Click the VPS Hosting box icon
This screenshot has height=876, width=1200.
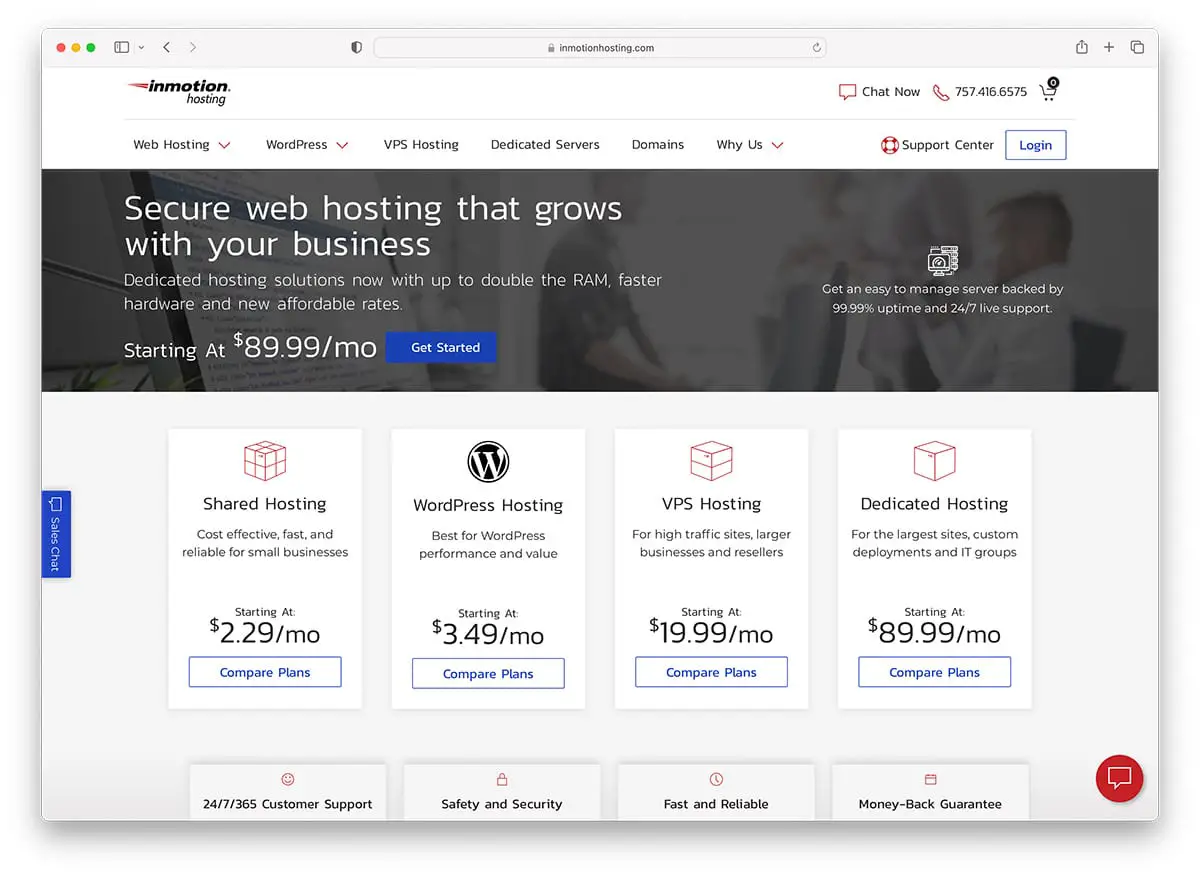711,461
